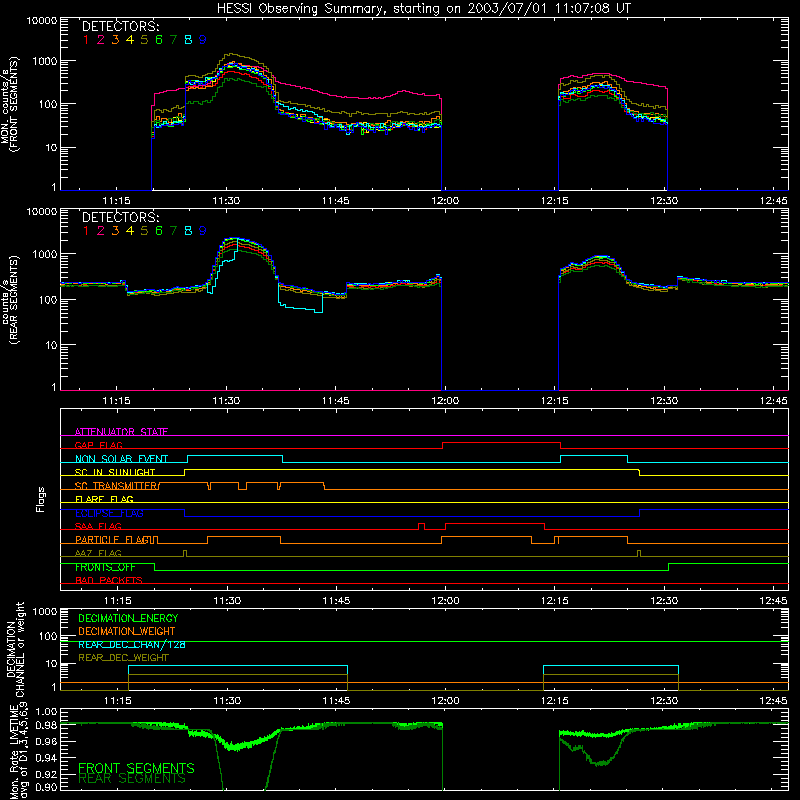The height and width of the screenshot is (800, 800).
Task: Click the GAP_FLAG label
Action: tap(98, 445)
